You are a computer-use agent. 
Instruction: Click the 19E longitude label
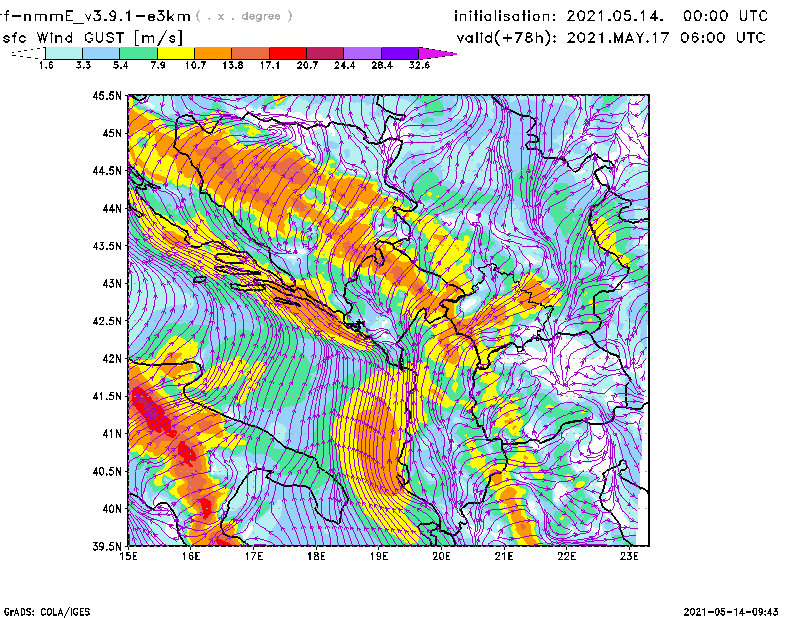click(x=379, y=556)
